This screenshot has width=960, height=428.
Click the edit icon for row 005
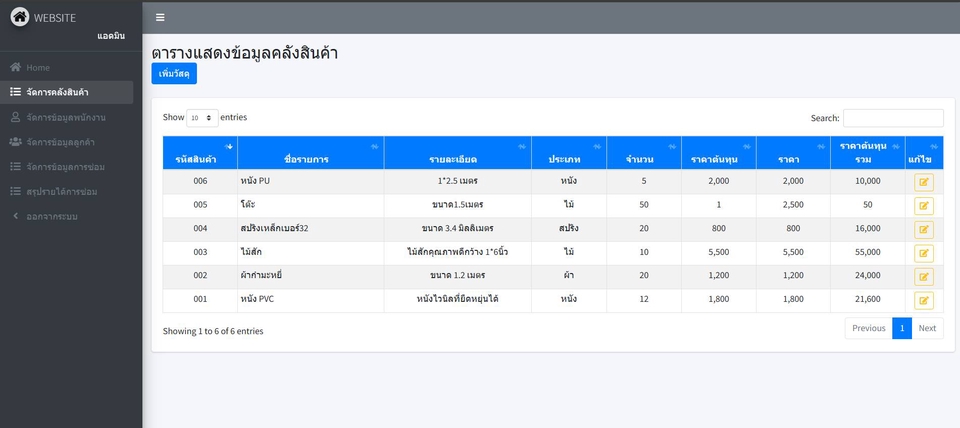924,206
